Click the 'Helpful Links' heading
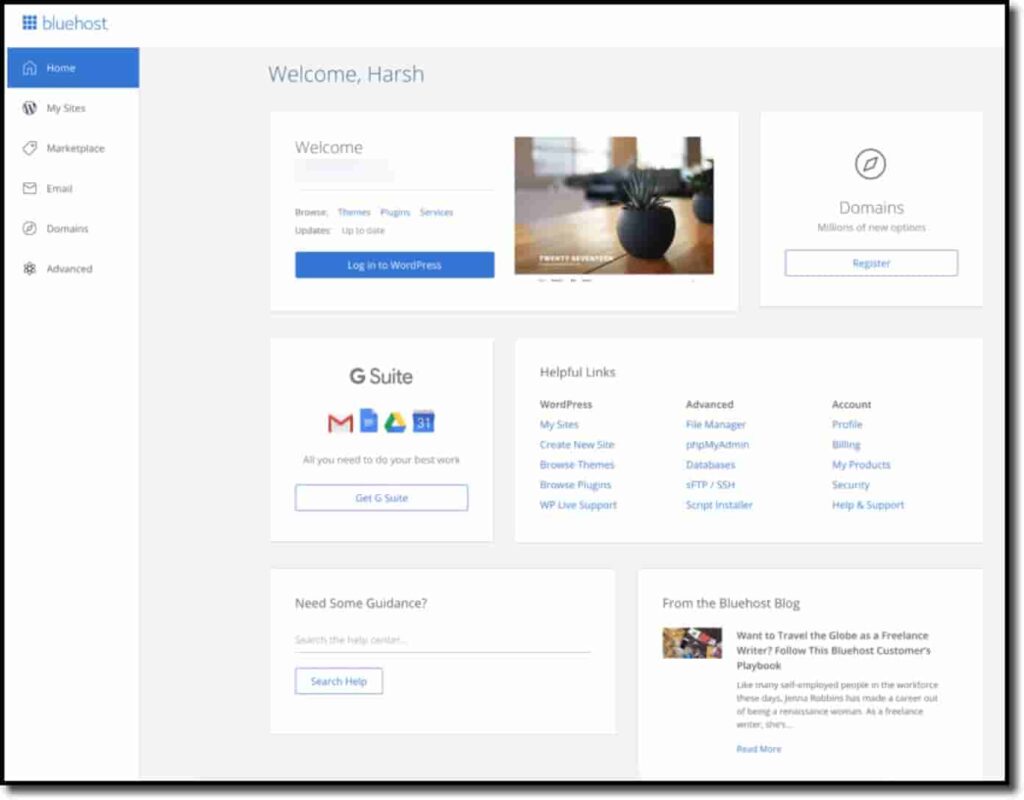The width and height of the screenshot is (1024, 800). [x=577, y=372]
